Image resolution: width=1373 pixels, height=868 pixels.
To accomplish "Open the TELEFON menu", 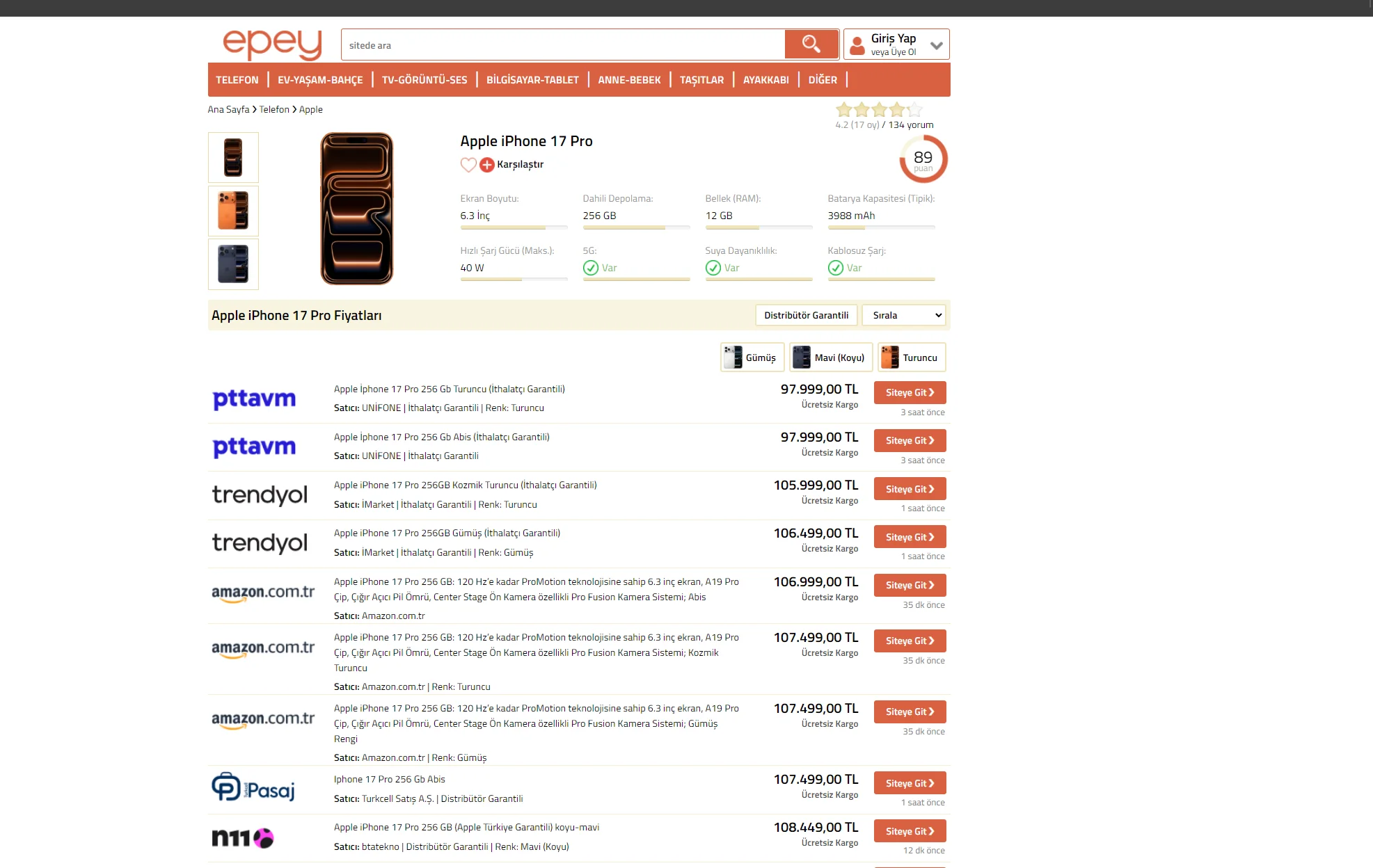I will pyautogui.click(x=237, y=80).
